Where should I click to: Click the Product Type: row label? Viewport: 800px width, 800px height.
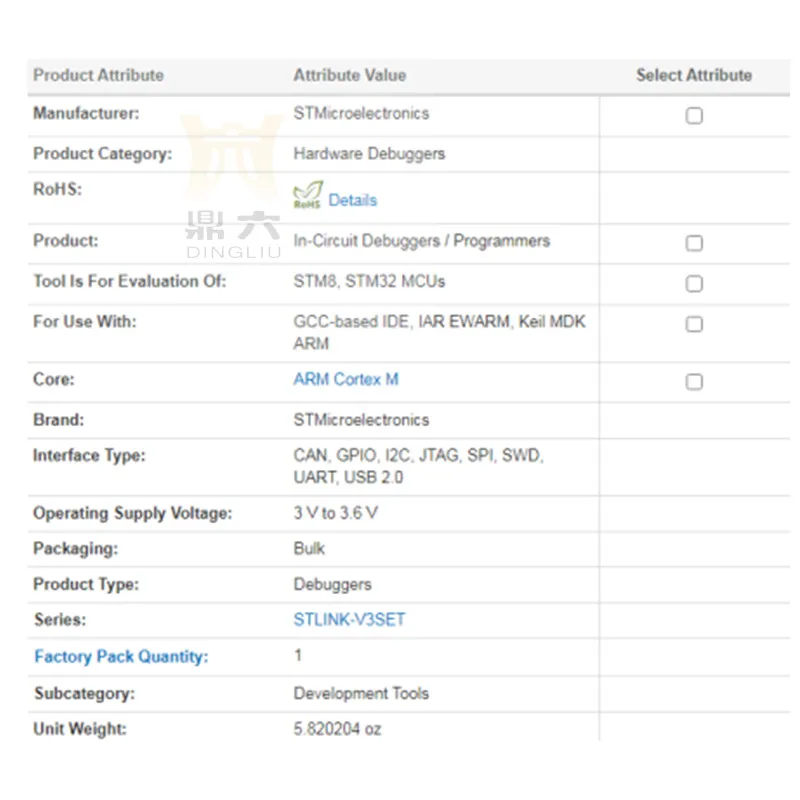(x=86, y=584)
